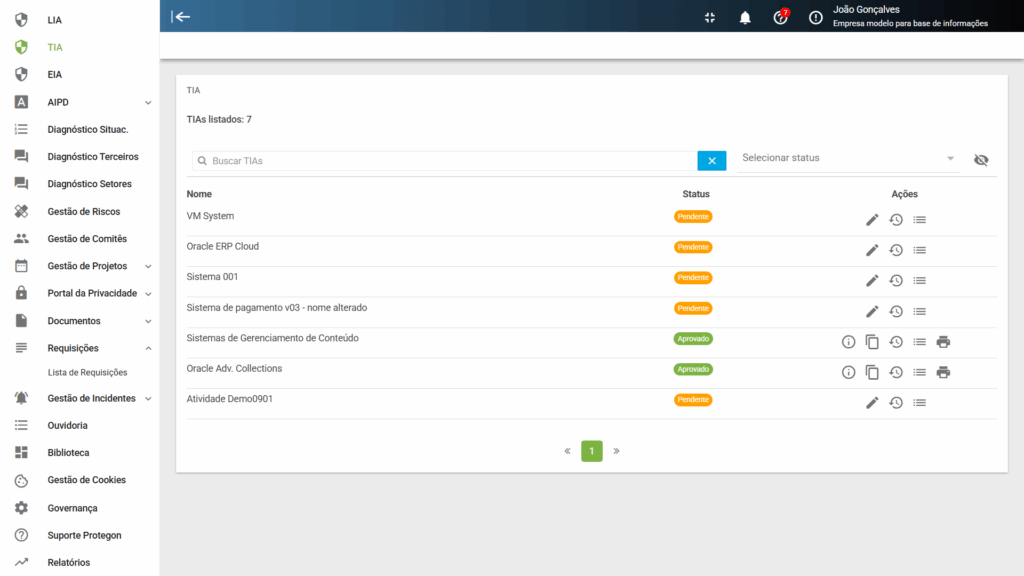Click Aprovado badge of Oracle Adv. Collections
Viewport: 1024px width, 576px height.
693,370
